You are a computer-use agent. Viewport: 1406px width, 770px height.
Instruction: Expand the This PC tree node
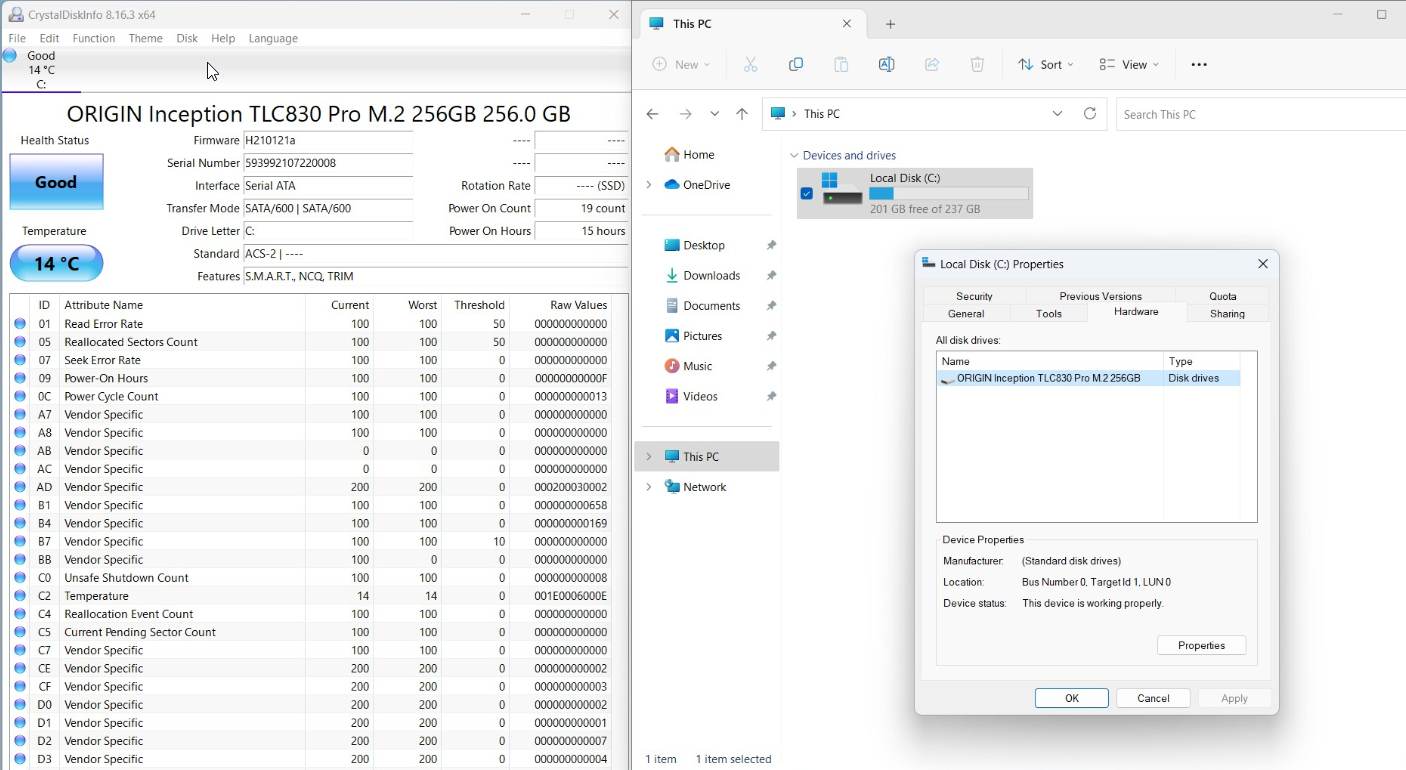(649, 457)
